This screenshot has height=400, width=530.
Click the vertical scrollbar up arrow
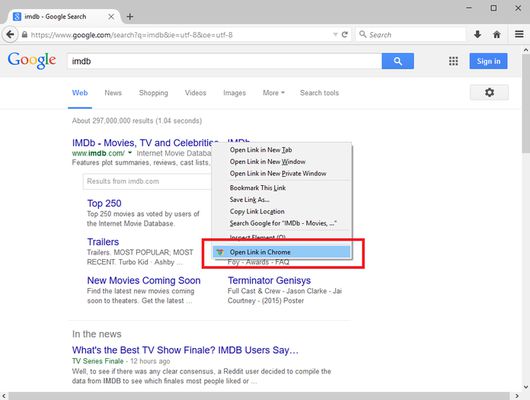(526, 50)
